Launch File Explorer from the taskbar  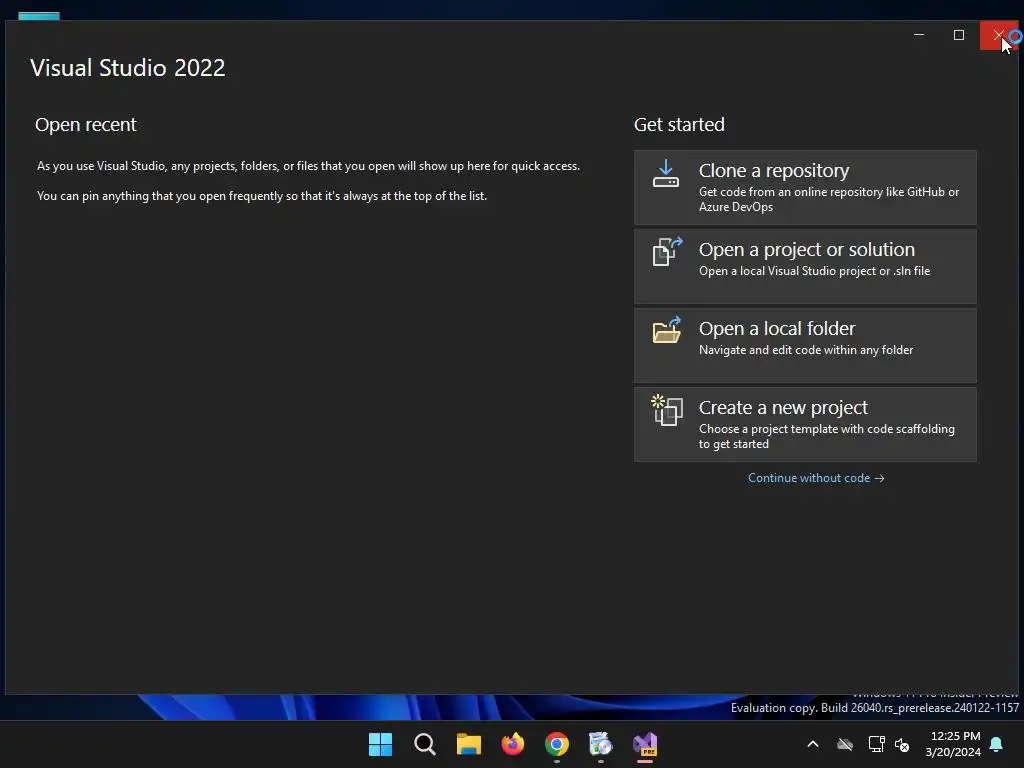click(468, 744)
